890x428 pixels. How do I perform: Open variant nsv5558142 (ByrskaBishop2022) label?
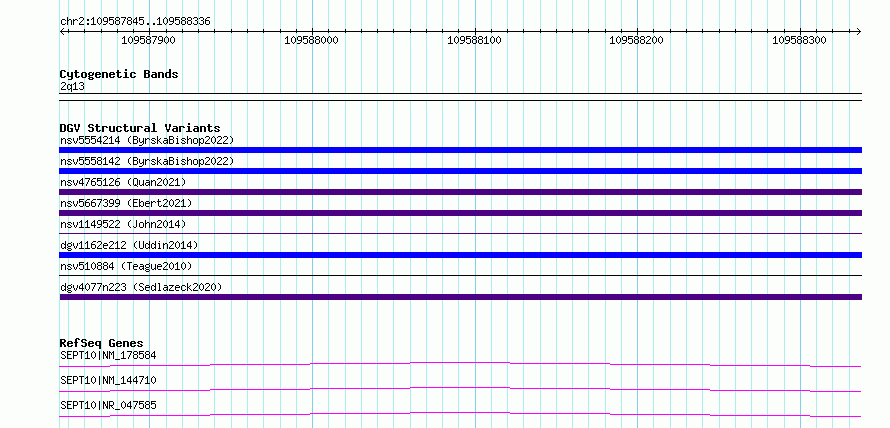pyautogui.click(x=147, y=161)
